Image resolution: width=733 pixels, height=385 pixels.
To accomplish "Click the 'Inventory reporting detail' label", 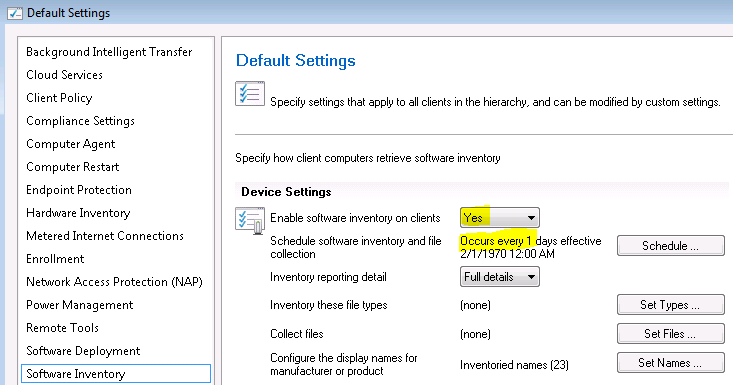I will 328,277.
